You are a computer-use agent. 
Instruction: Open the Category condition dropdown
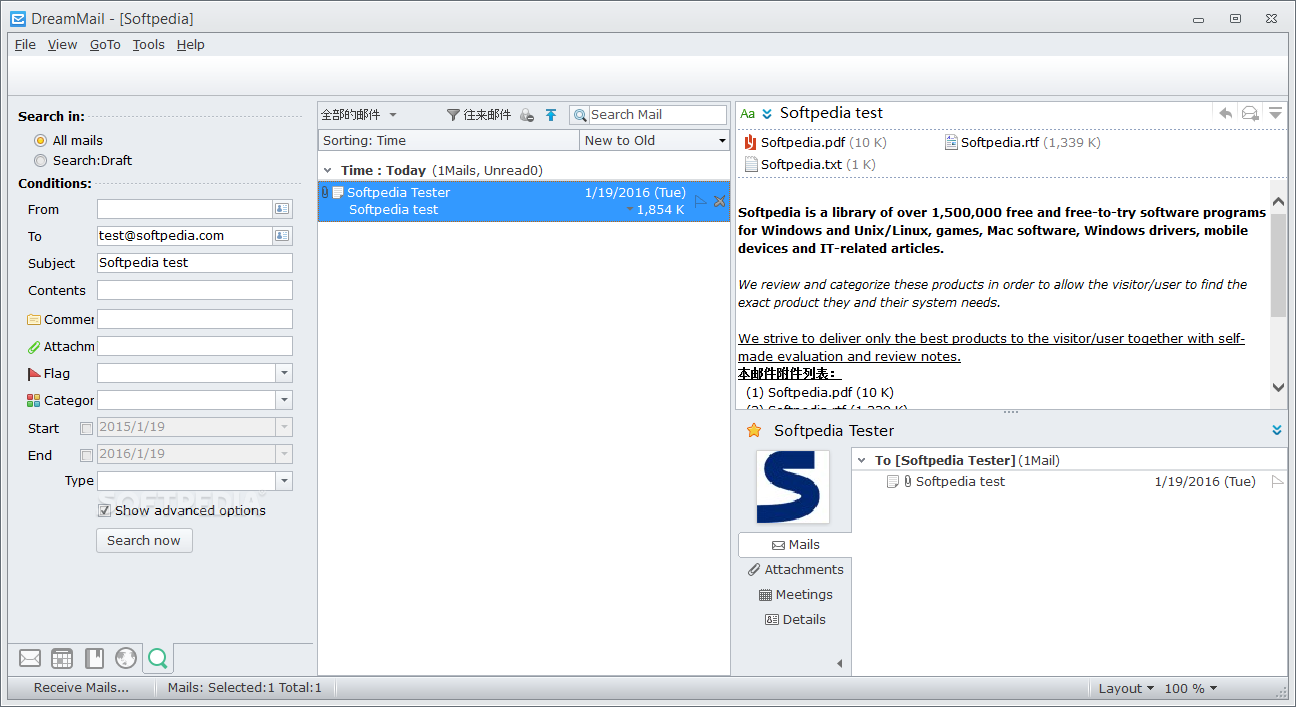pos(284,400)
